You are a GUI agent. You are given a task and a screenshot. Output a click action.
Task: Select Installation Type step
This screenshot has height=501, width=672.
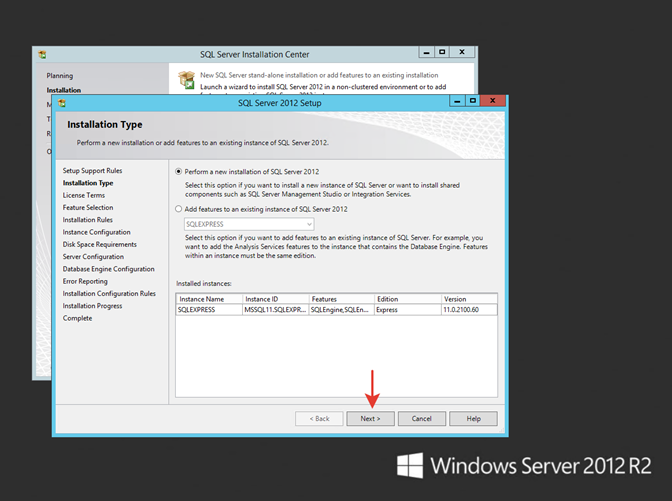(88, 183)
